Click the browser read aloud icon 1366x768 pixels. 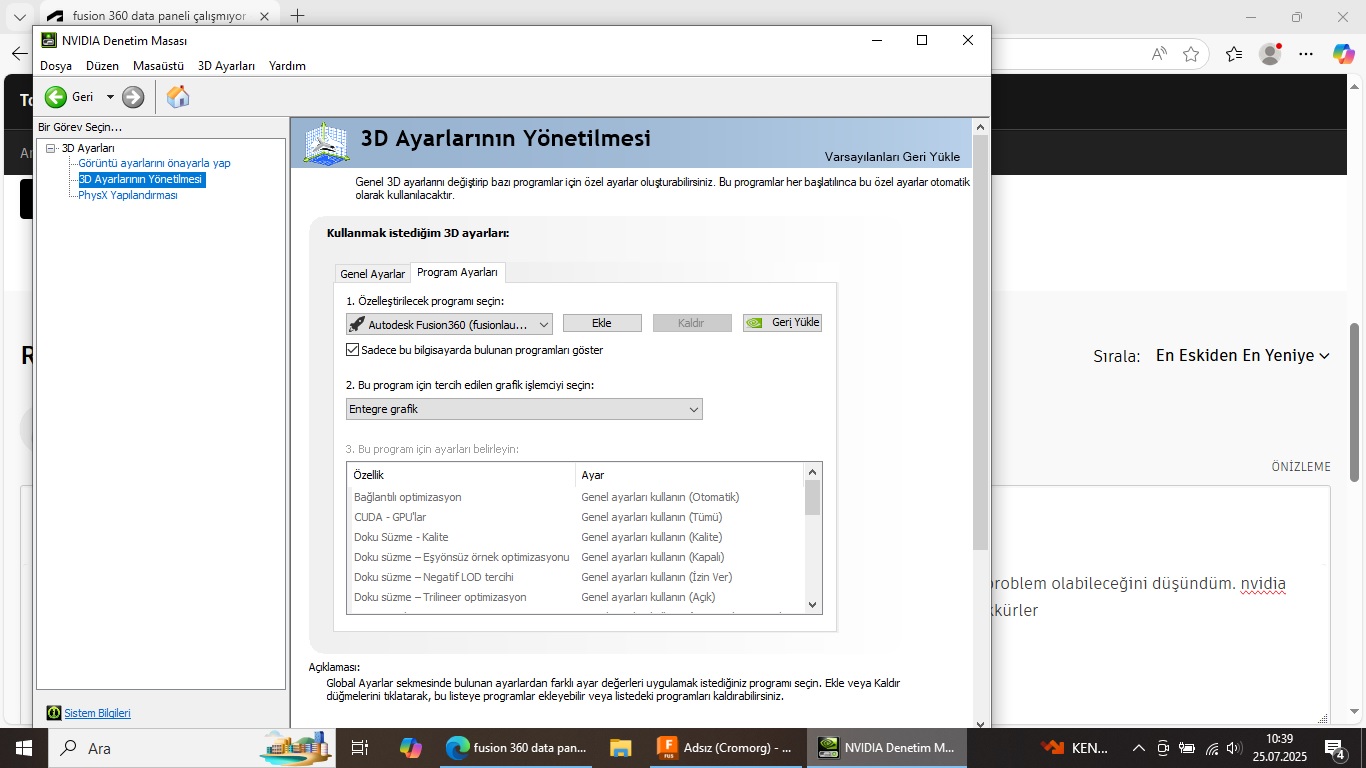tap(1159, 54)
